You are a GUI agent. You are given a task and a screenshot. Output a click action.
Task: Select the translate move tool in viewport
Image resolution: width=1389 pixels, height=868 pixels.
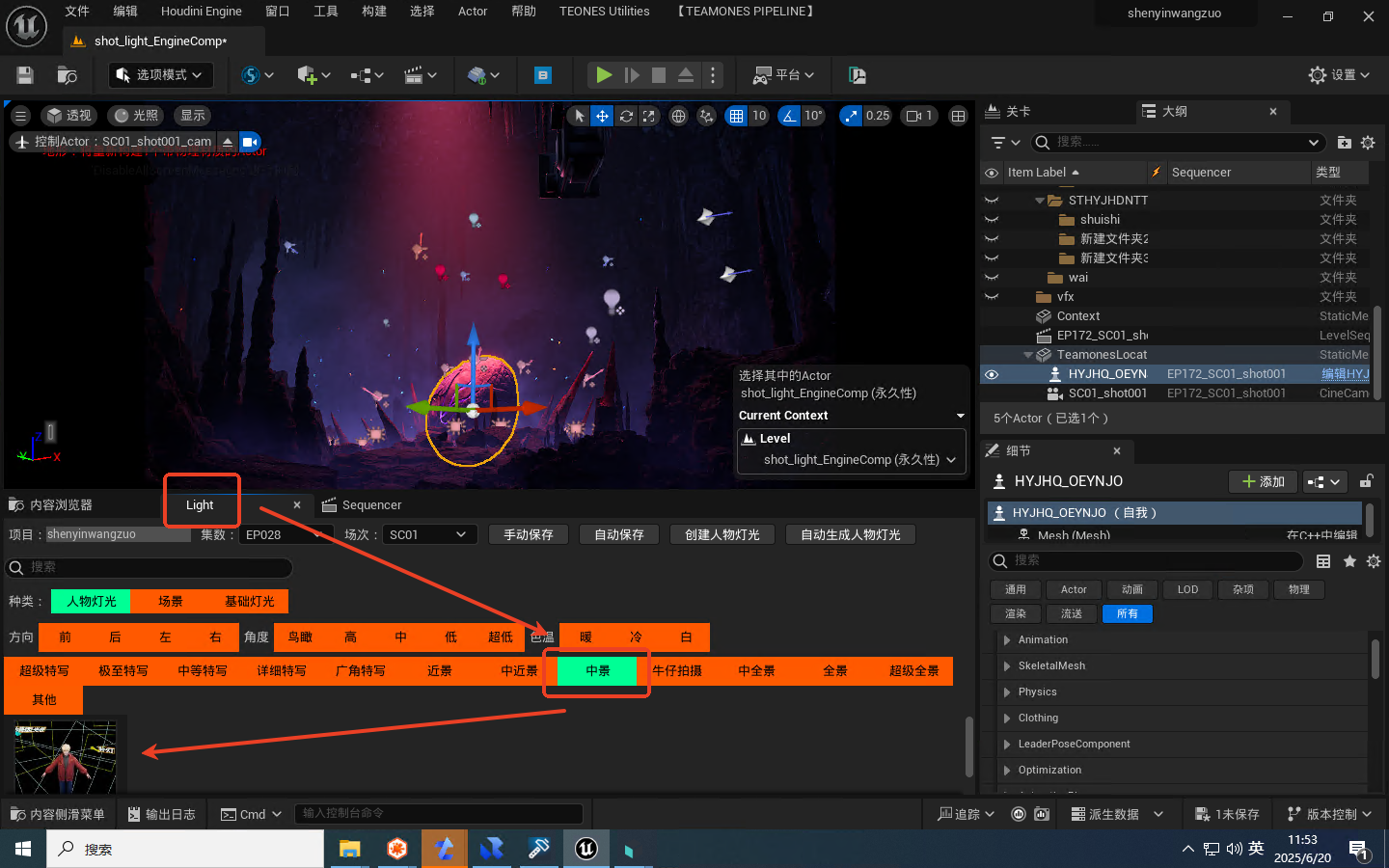click(602, 116)
